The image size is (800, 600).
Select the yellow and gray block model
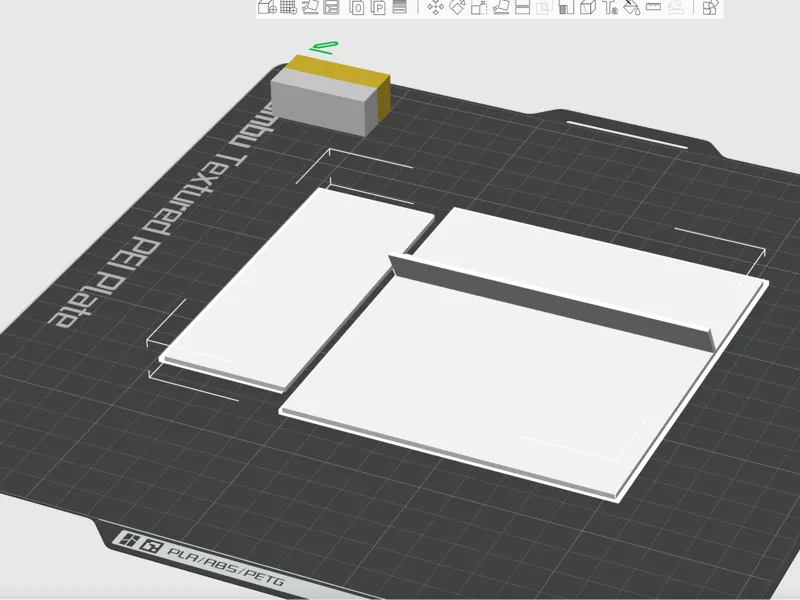pos(331,96)
